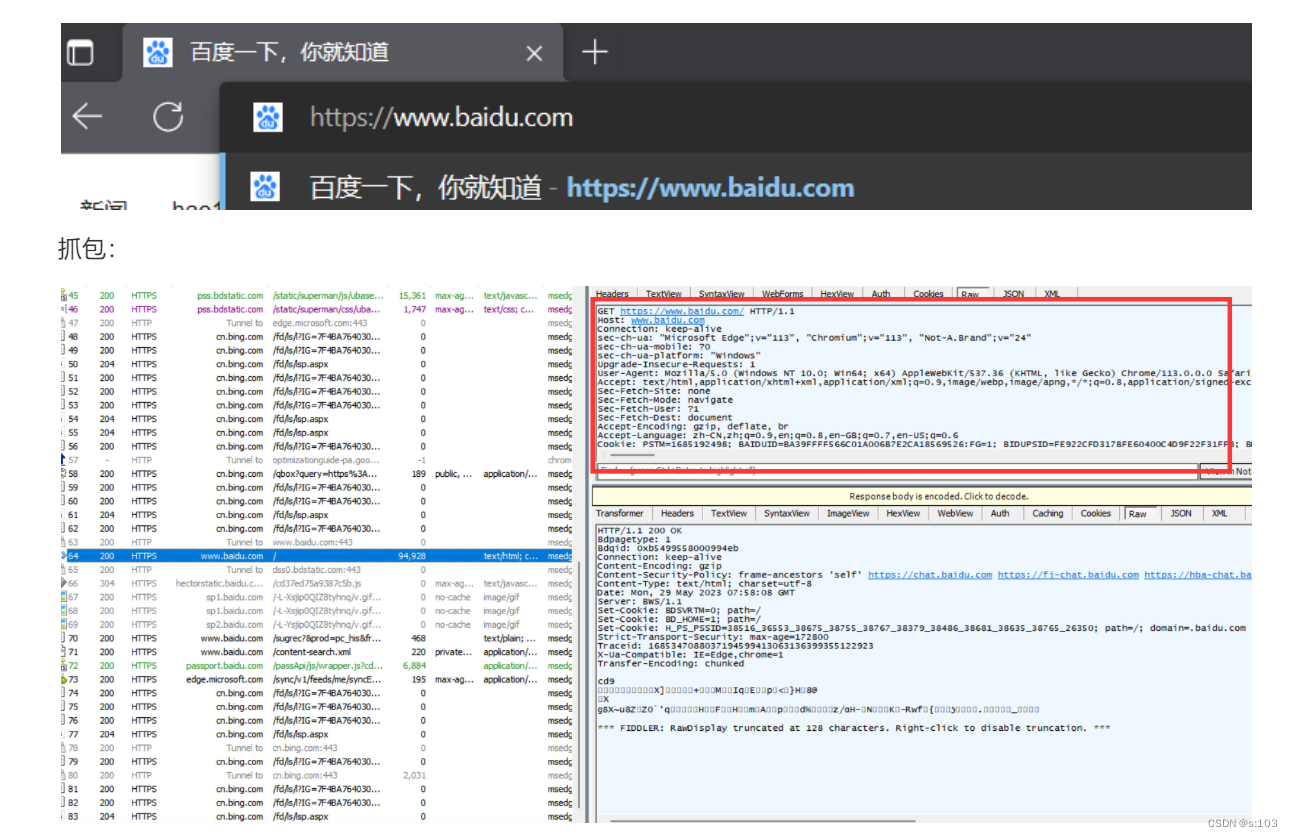Click session 64 selected row icon
The image size is (1293, 837).
pyautogui.click(x=65, y=556)
